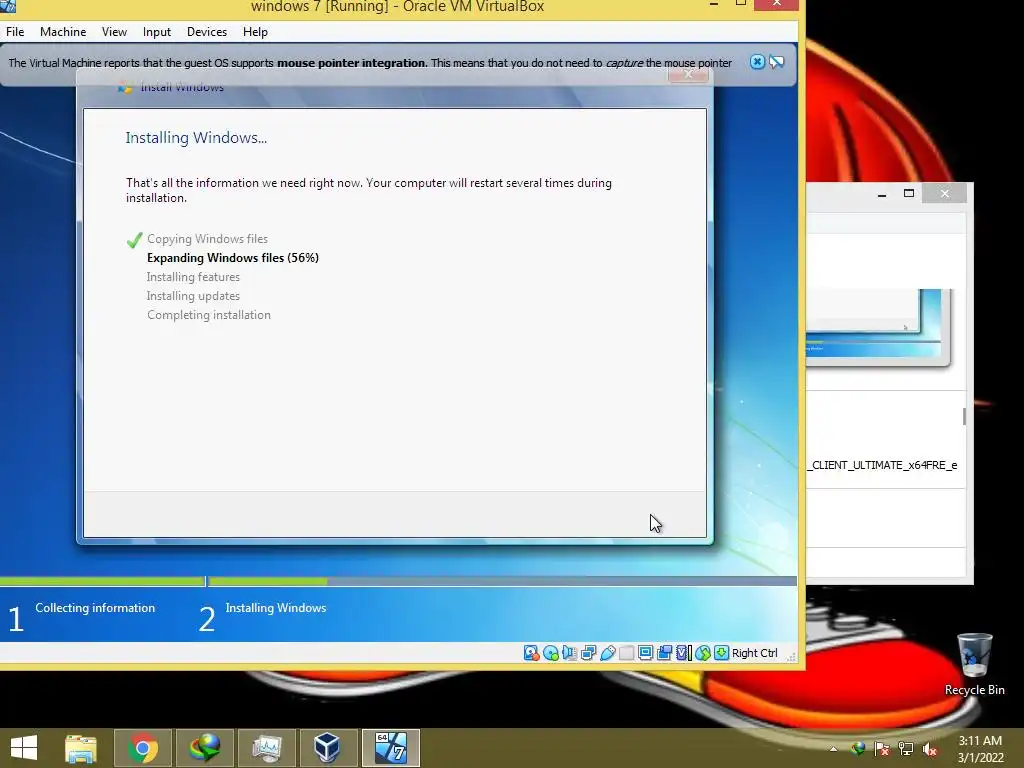The height and width of the screenshot is (768, 1024).
Task: Switch to VirtualBox Manager in taskbar
Action: coord(327,748)
